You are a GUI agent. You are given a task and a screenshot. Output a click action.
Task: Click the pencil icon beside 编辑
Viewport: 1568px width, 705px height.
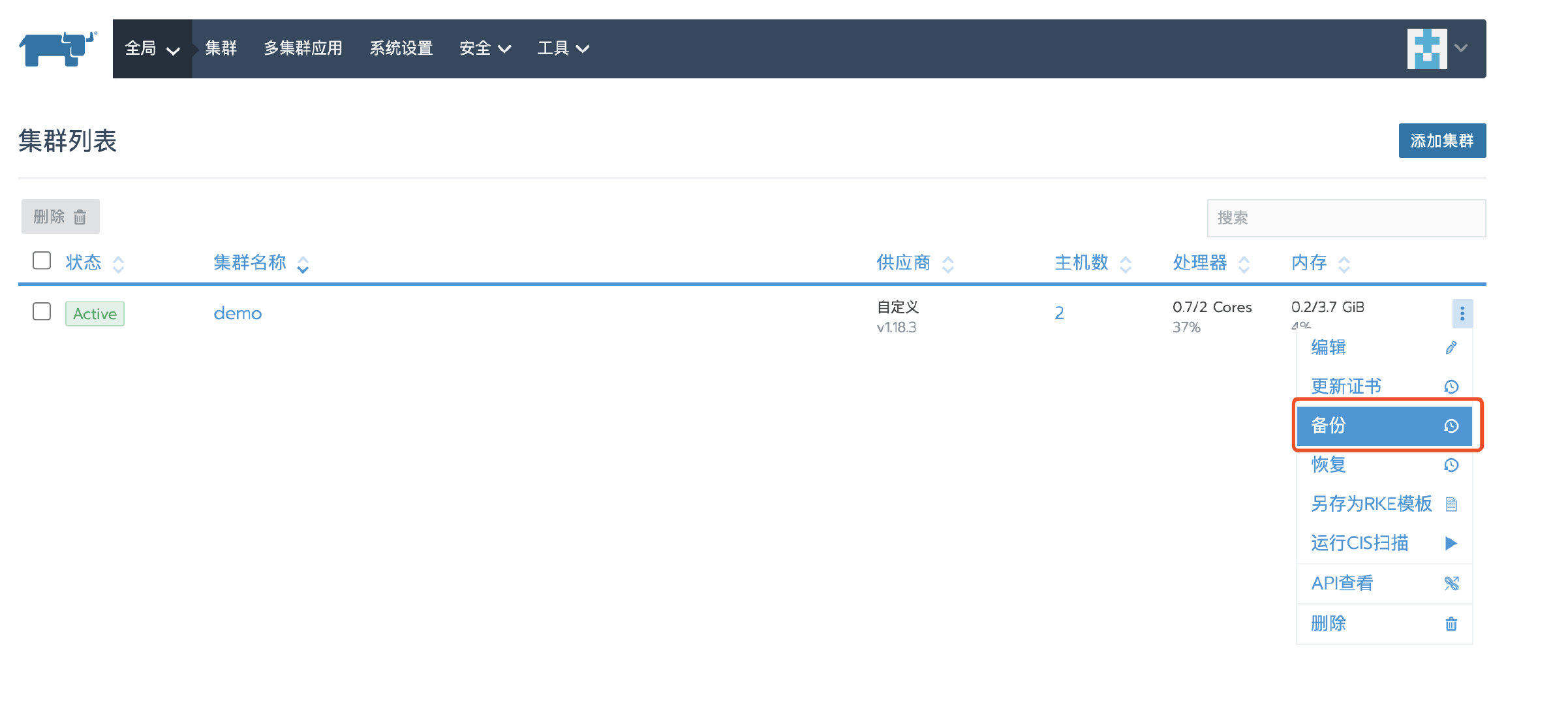click(x=1451, y=347)
